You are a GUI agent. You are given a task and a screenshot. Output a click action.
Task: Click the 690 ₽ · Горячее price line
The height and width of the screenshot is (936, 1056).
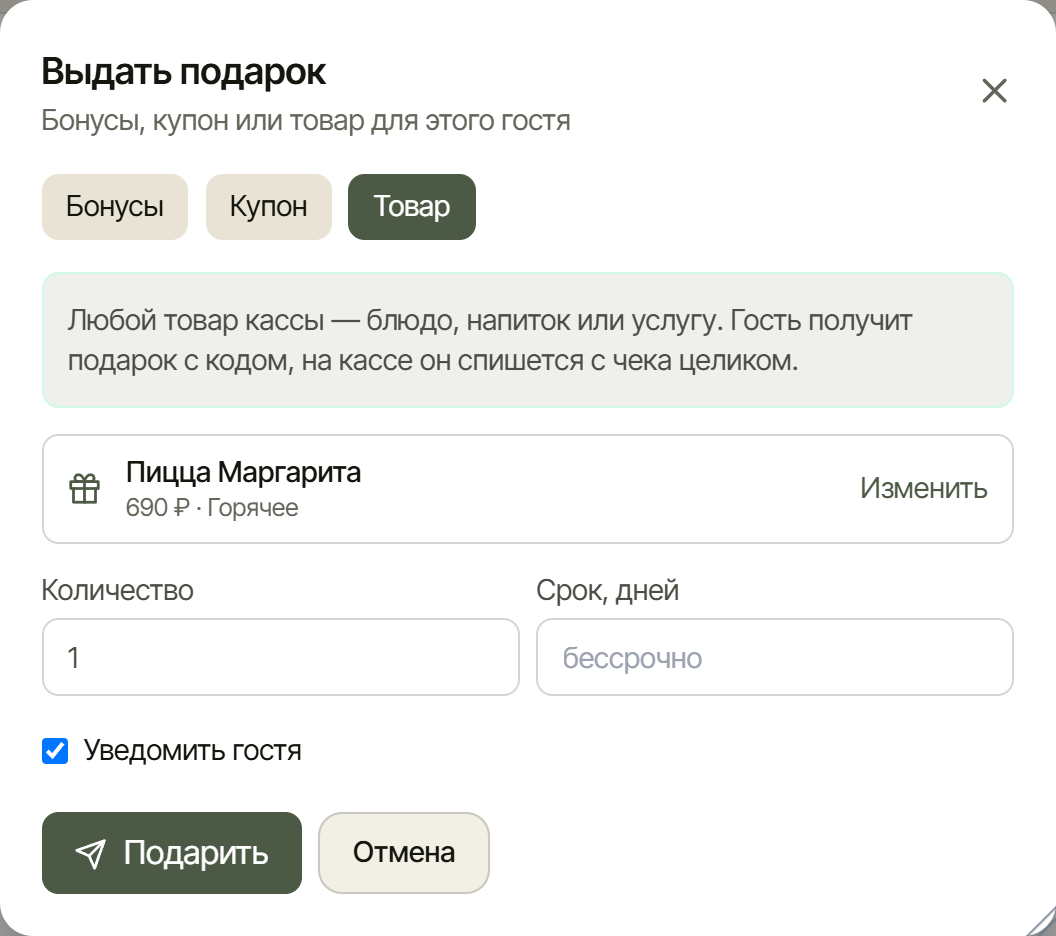(211, 508)
